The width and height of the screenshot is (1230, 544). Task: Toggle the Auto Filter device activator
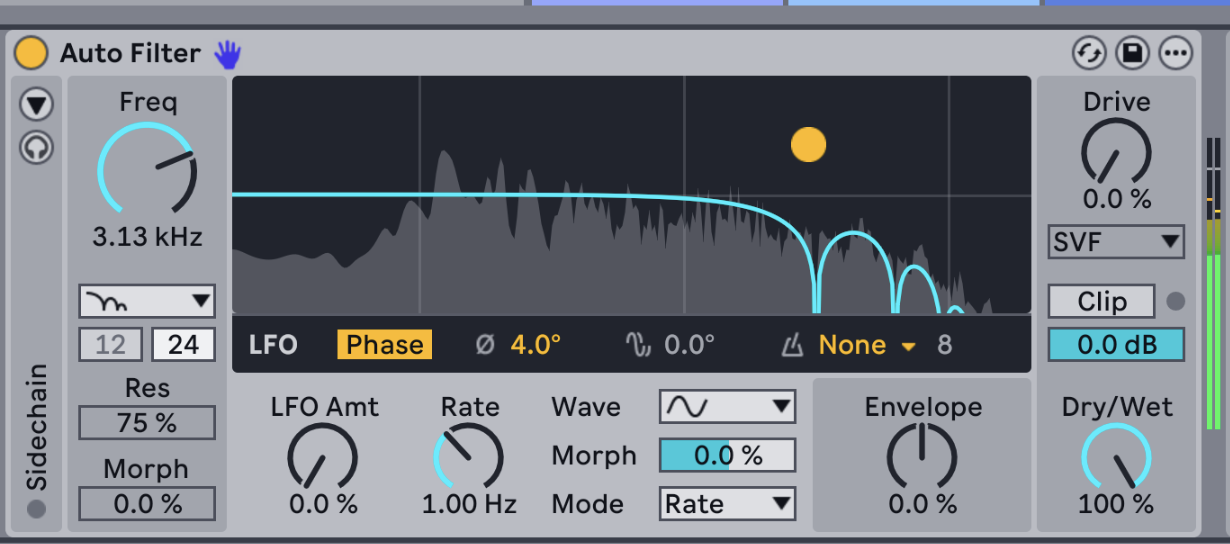[31, 53]
